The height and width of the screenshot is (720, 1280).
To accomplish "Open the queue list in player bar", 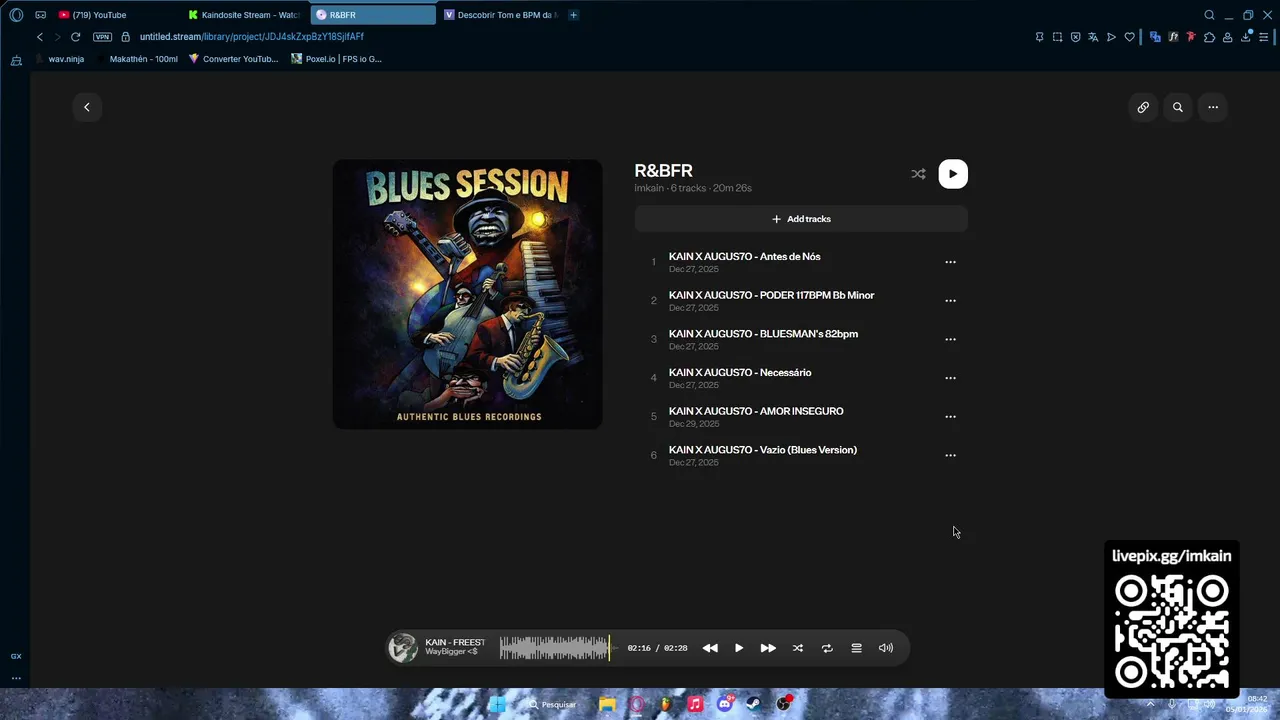I will pyautogui.click(x=856, y=648).
